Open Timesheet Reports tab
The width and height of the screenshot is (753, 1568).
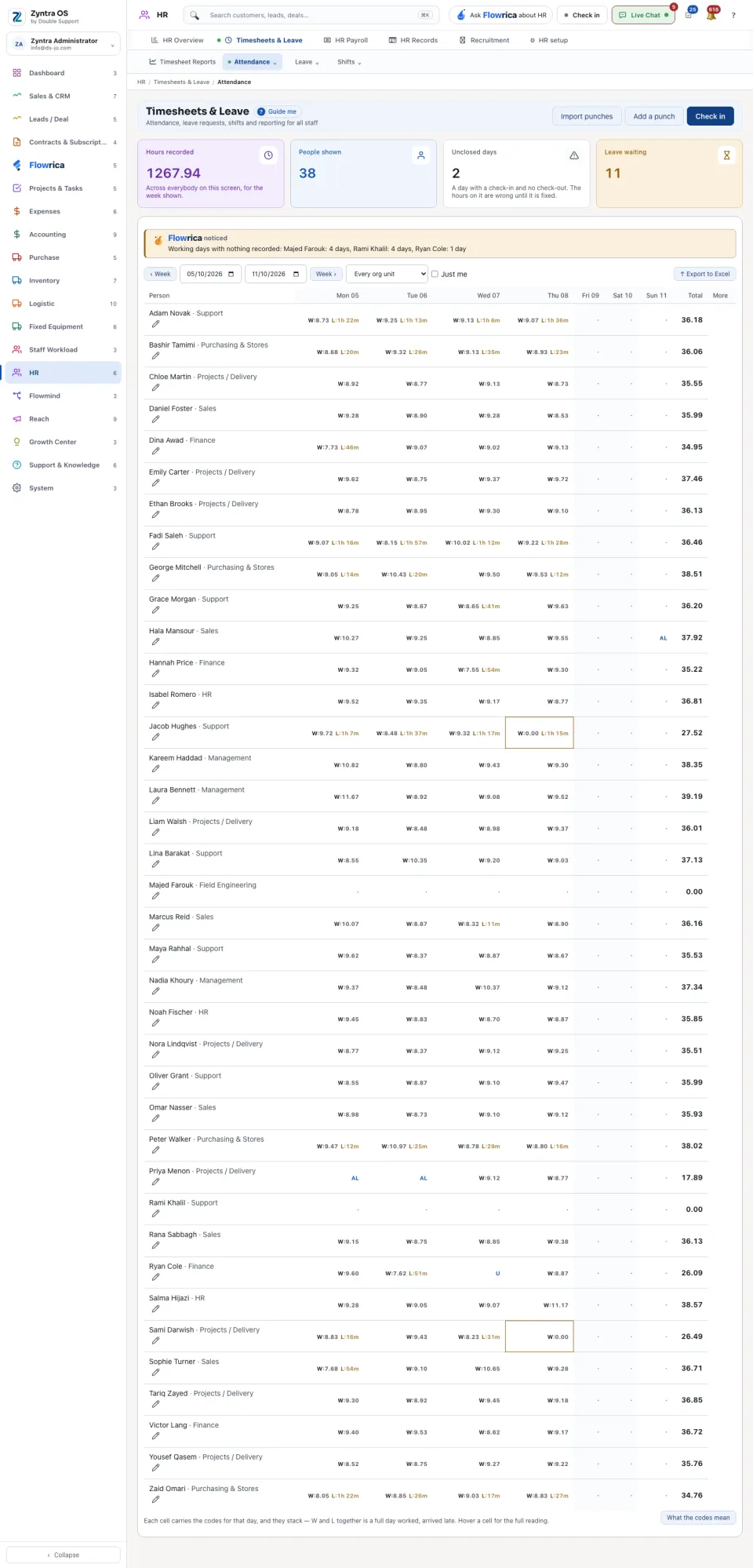point(182,62)
